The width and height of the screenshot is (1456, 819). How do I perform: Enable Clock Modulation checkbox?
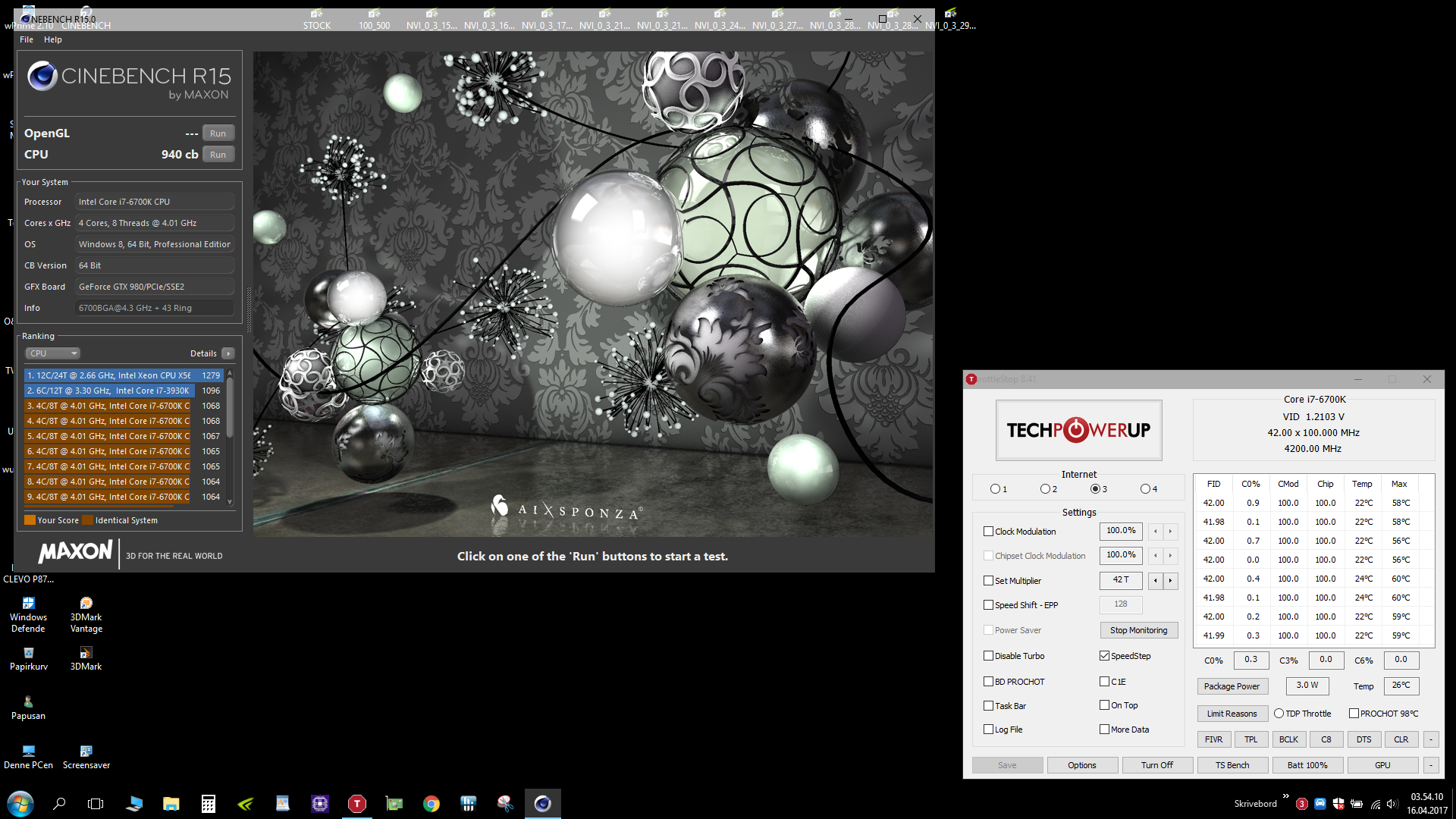(x=988, y=532)
